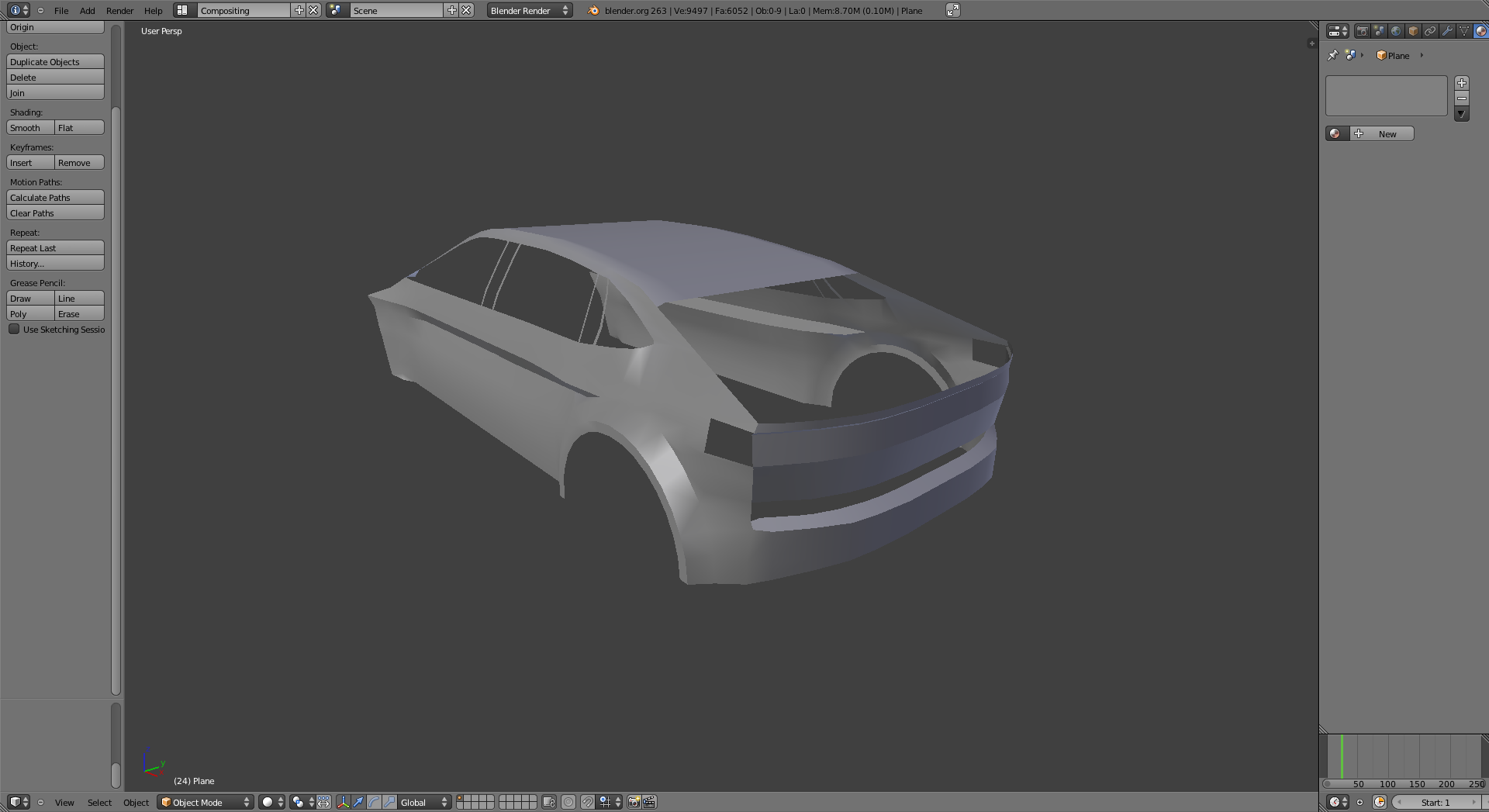Open the Material properties sphere tab

click(x=1481, y=31)
